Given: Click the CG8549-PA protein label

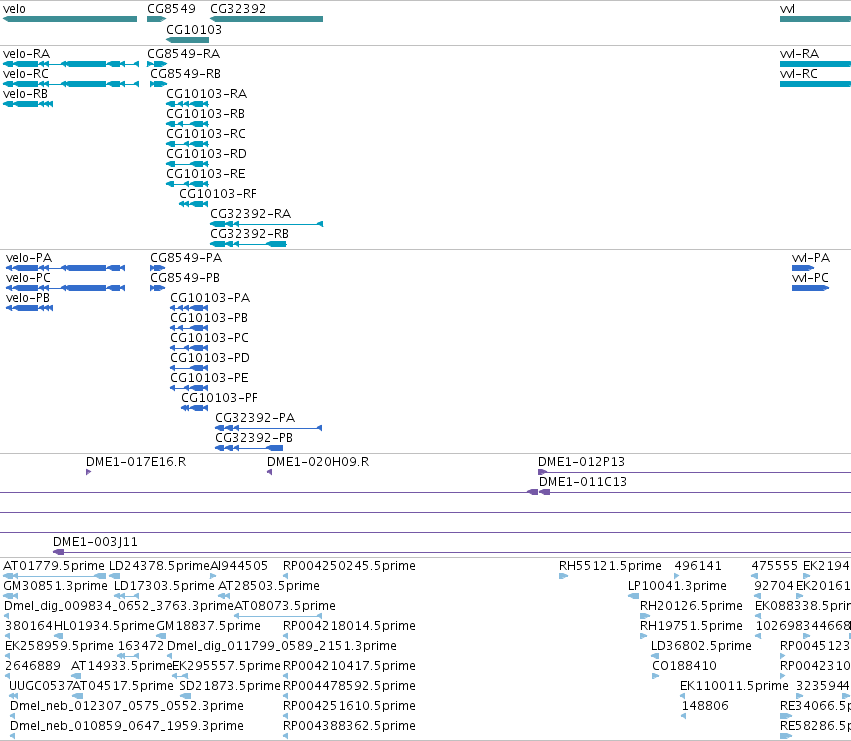Looking at the screenshot, I should [x=186, y=258].
